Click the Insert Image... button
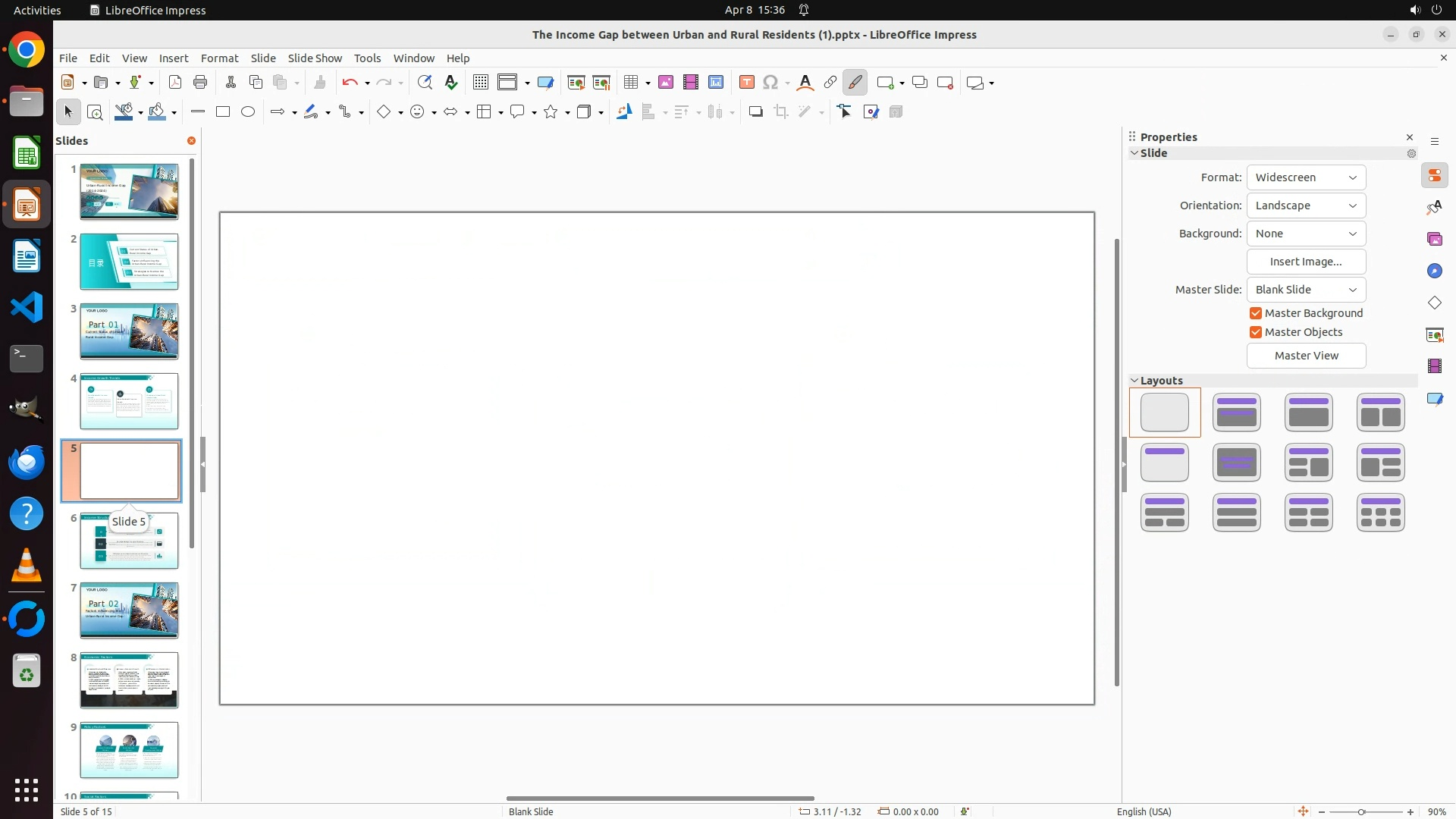The height and width of the screenshot is (819, 1456). [1306, 262]
